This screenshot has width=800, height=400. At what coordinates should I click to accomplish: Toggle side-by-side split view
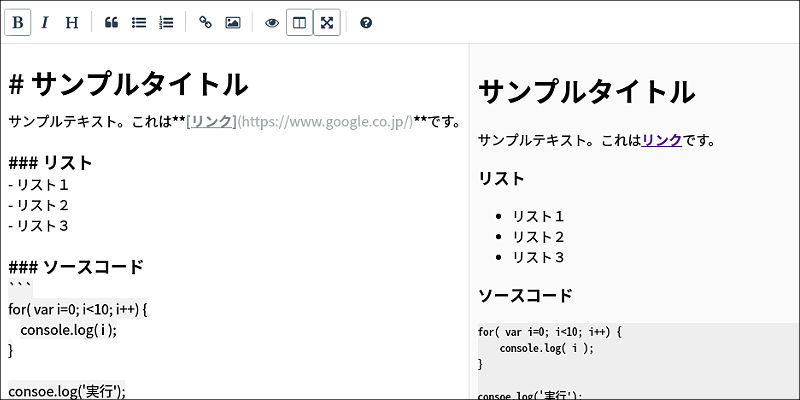(299, 23)
